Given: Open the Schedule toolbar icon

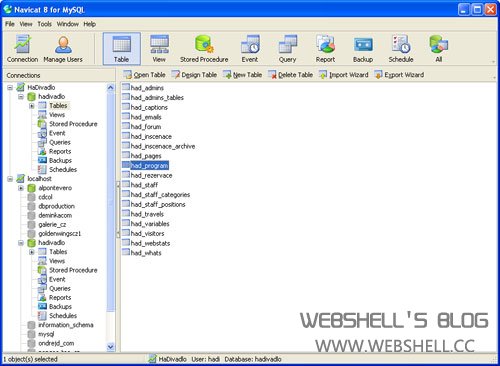Looking at the screenshot, I should point(401,49).
